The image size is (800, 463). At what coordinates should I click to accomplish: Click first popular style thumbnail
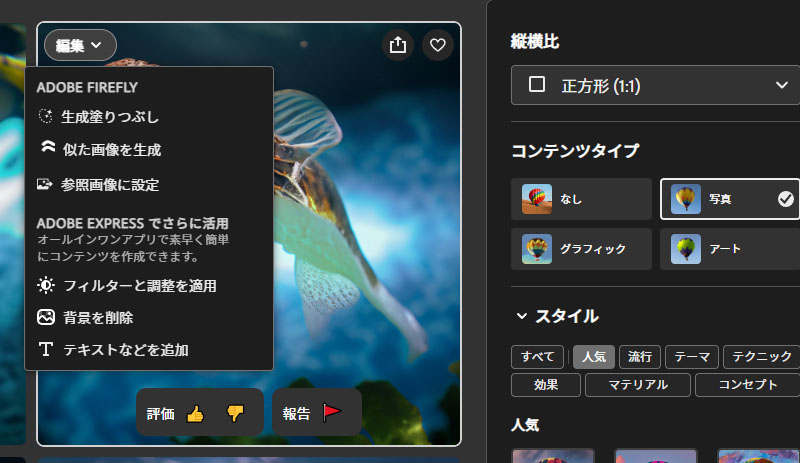click(553, 456)
